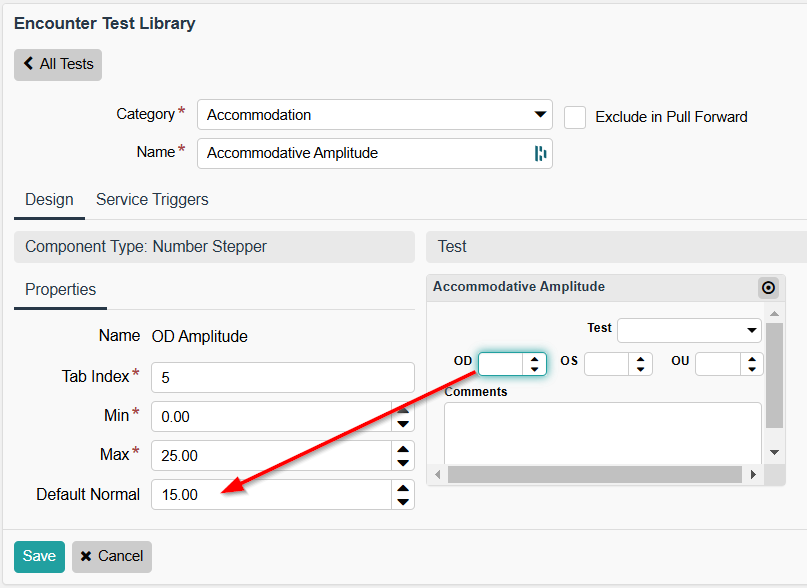The image size is (807, 588).
Task: Click the icon inside the Name field
Action: coord(540,153)
